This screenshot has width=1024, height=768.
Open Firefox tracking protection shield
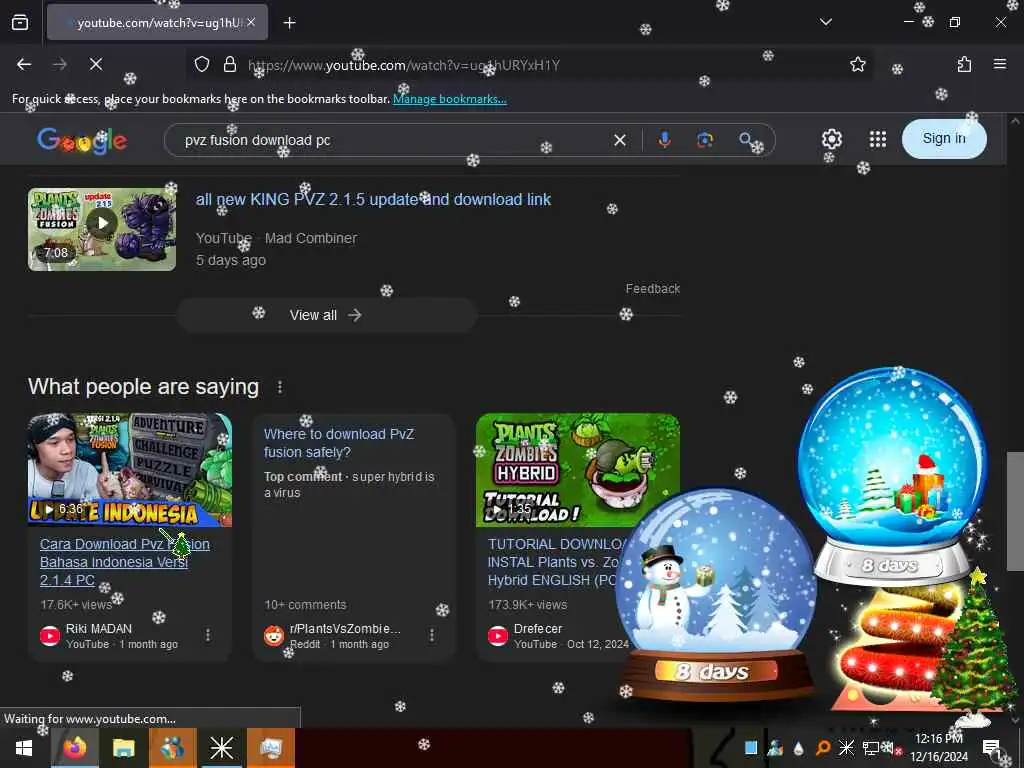pos(202,64)
